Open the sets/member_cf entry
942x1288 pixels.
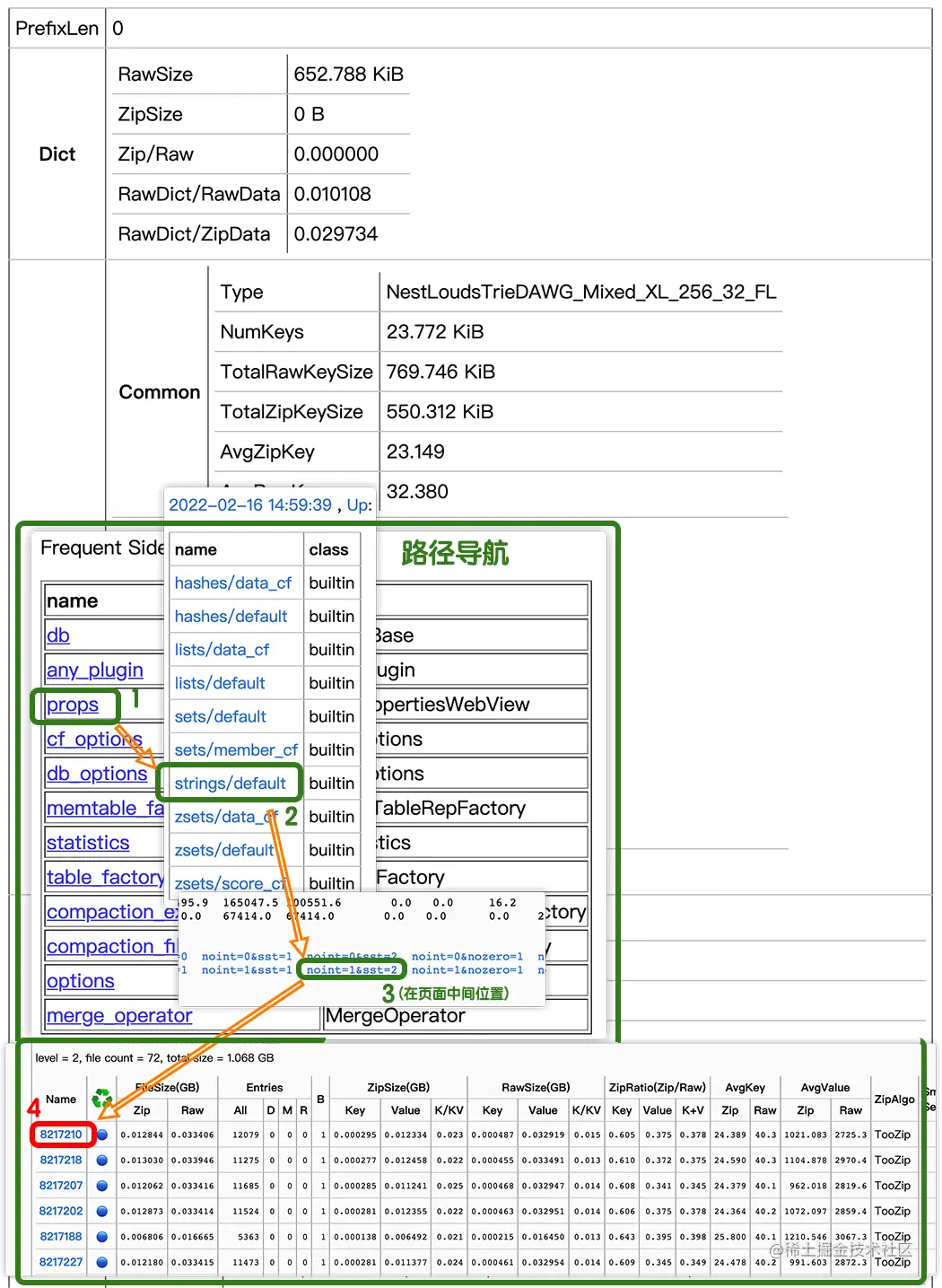point(236,749)
